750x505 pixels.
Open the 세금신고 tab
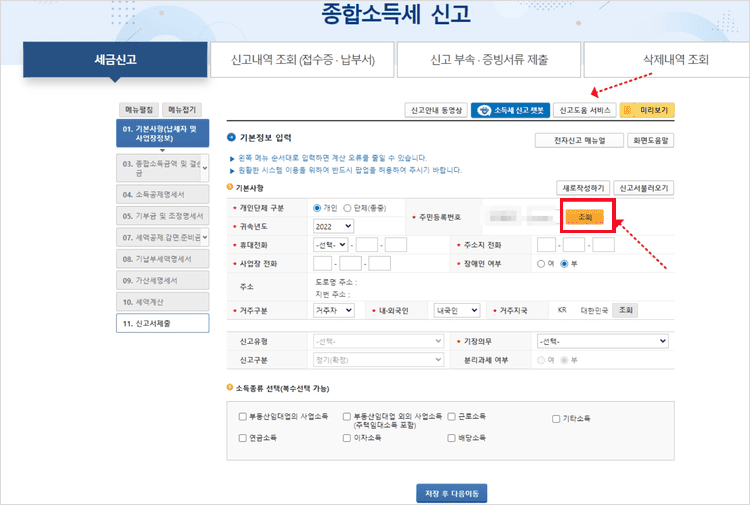pyautogui.click(x=115, y=59)
